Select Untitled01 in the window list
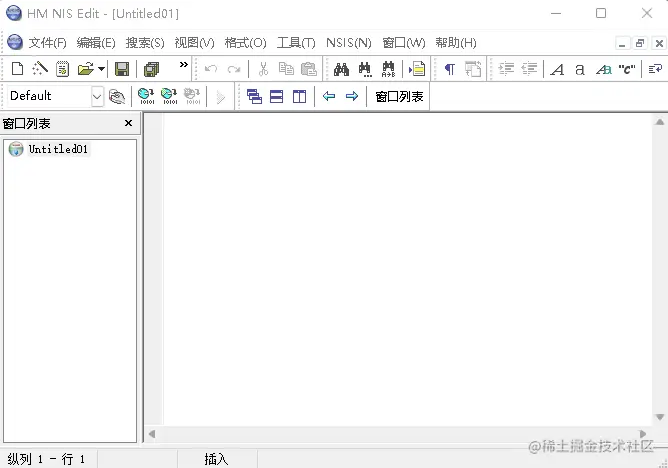The width and height of the screenshot is (668, 468). (58, 149)
